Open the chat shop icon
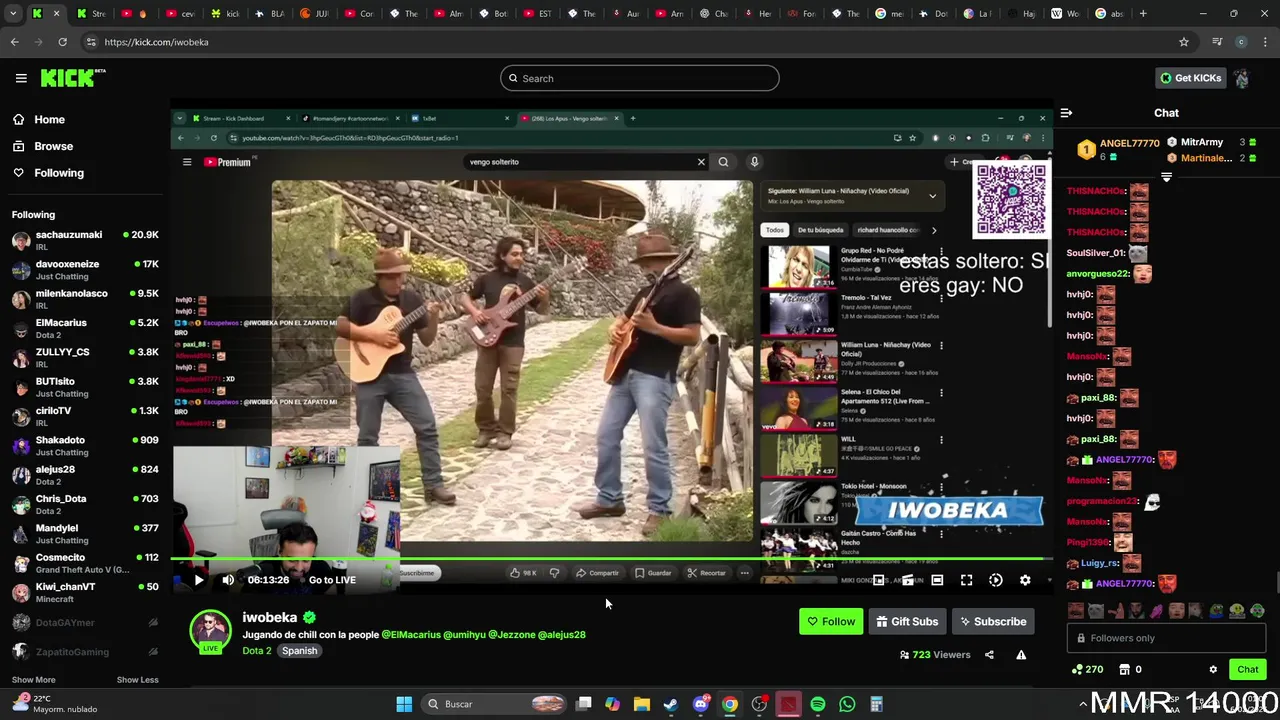Image resolution: width=1280 pixels, height=720 pixels. pos(1124,670)
